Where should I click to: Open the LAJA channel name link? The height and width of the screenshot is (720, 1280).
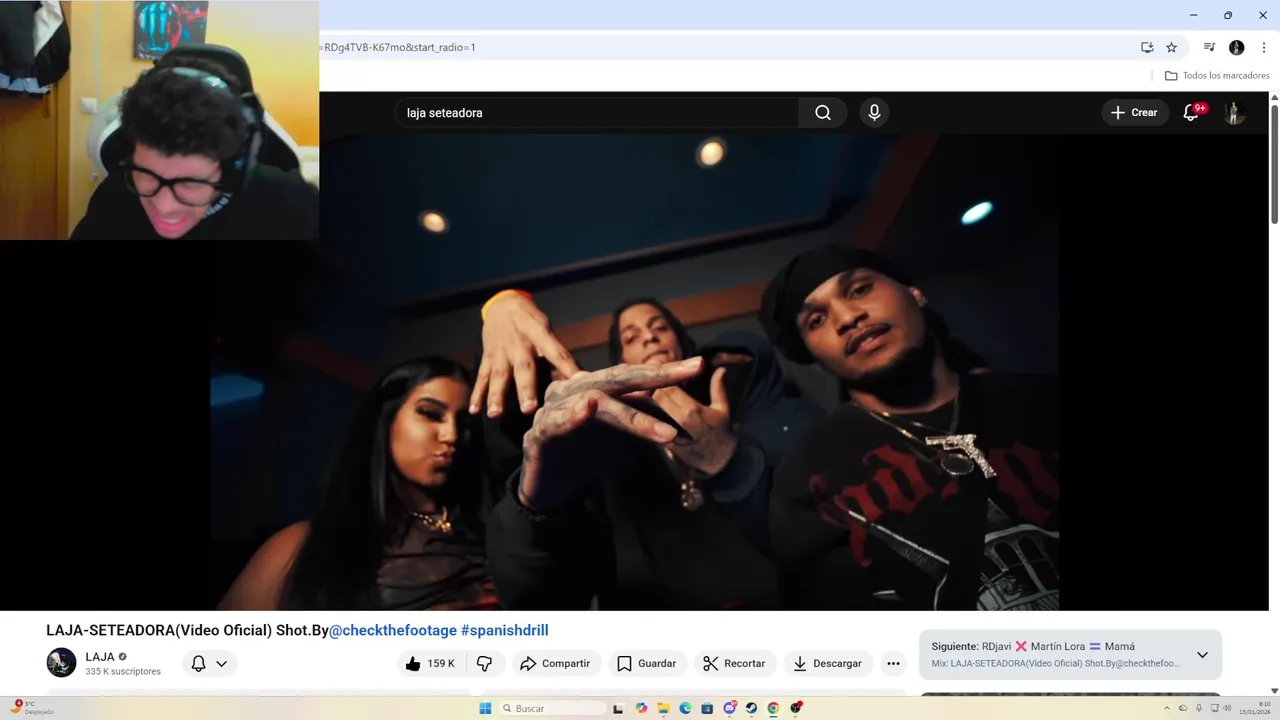click(x=100, y=657)
